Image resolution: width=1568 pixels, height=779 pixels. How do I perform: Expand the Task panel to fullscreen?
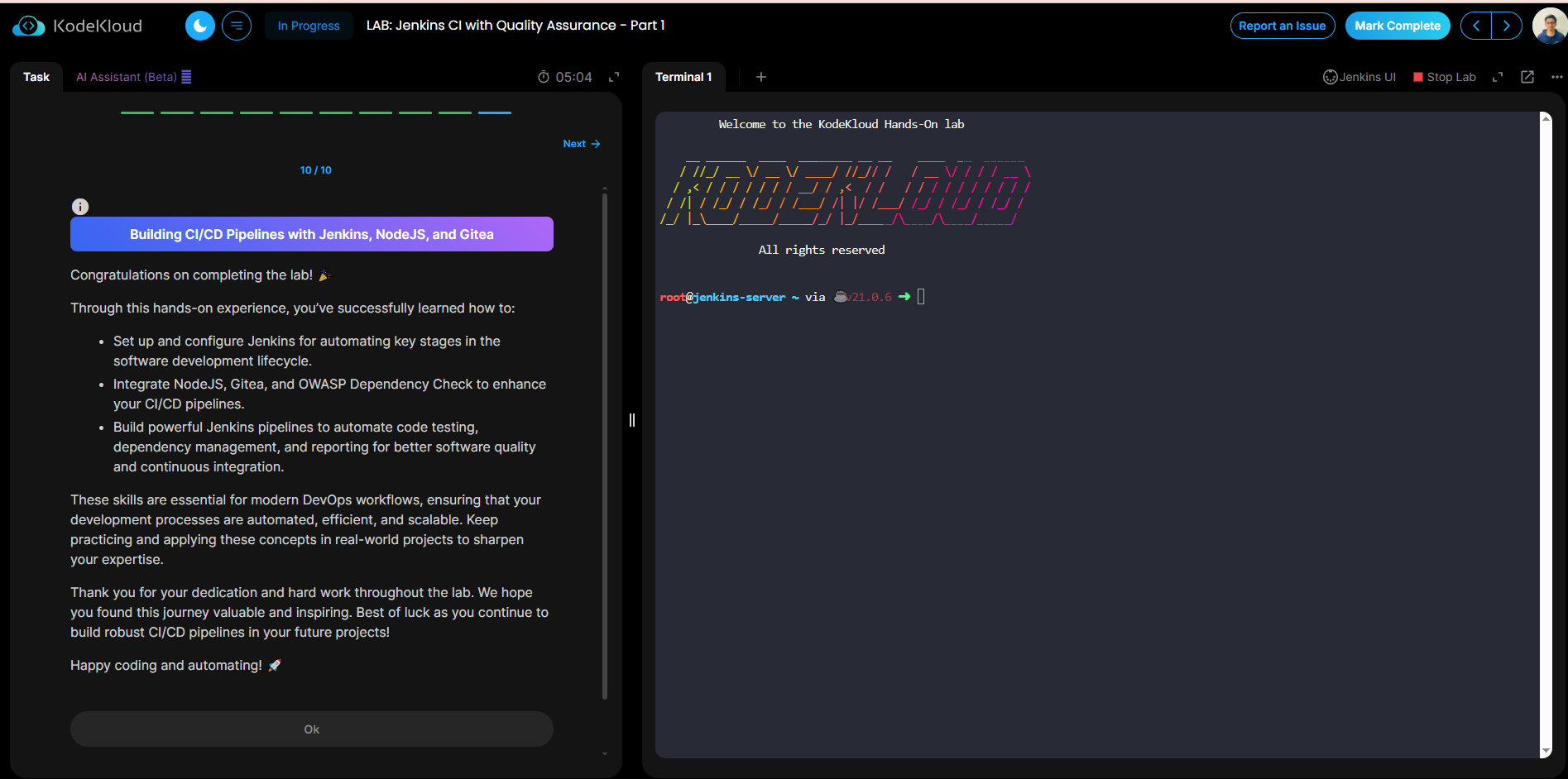click(x=614, y=77)
